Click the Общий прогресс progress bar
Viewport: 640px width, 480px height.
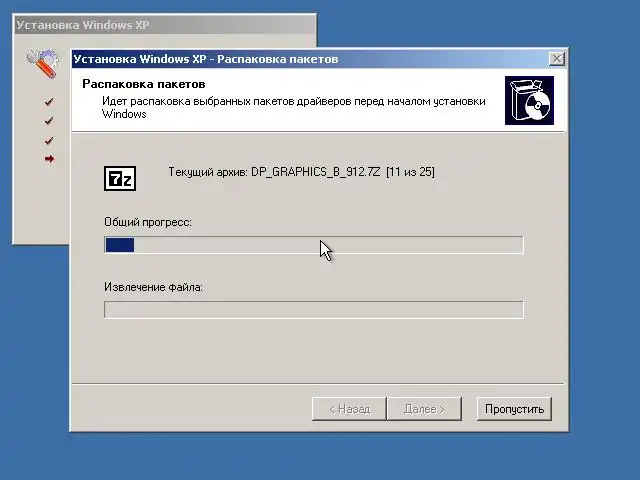click(313, 245)
